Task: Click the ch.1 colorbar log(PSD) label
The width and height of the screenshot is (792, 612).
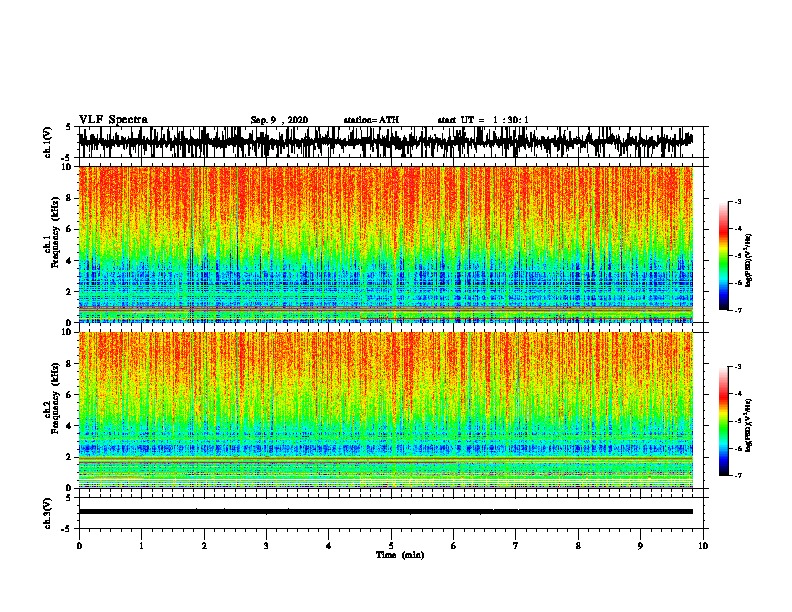Action: pos(748,261)
